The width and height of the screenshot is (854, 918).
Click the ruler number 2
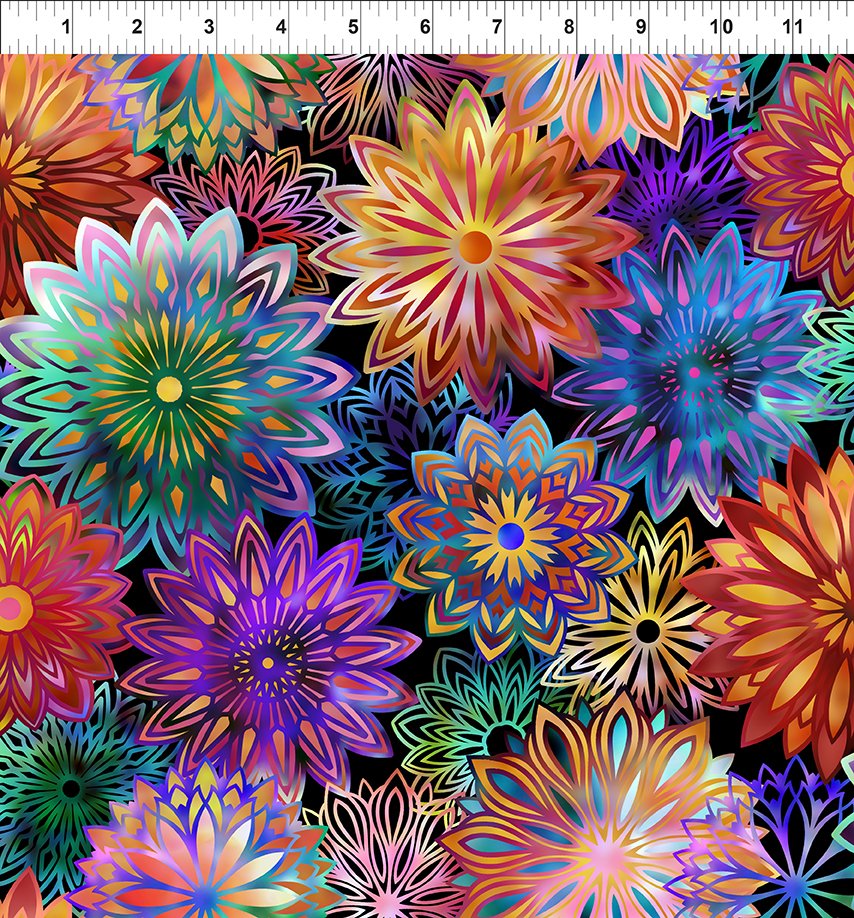[x=137, y=26]
